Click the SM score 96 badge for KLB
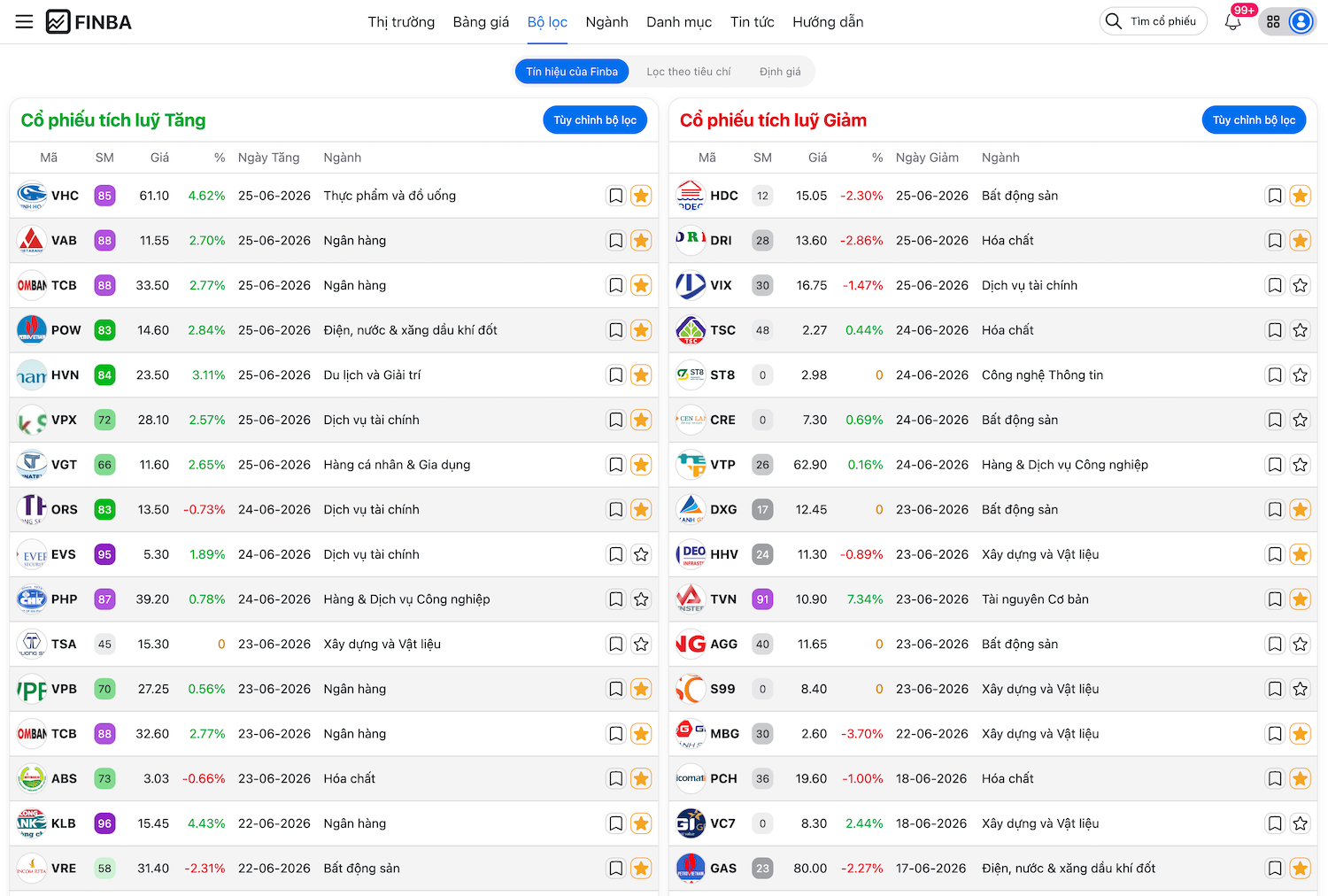The image size is (1328, 896). coord(104,823)
